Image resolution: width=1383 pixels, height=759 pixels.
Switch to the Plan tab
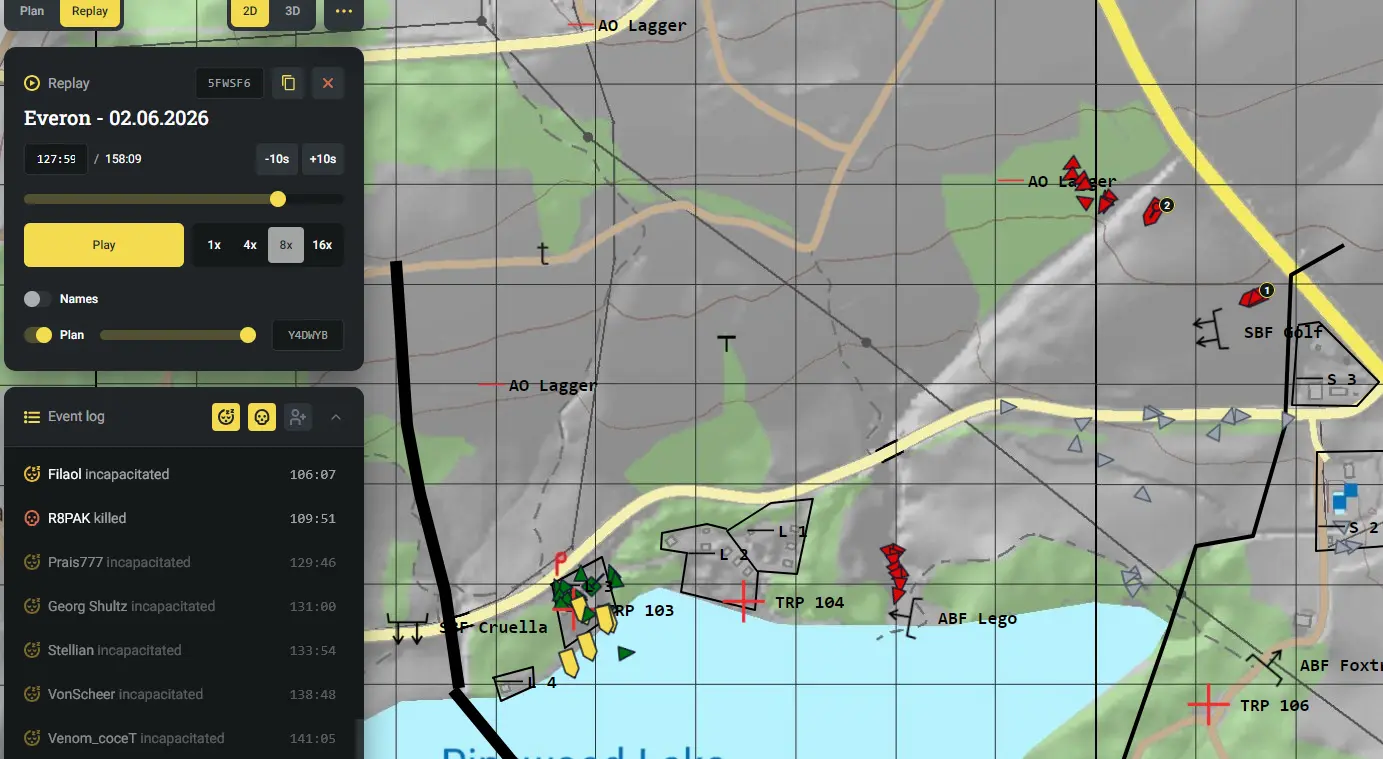tap(32, 11)
